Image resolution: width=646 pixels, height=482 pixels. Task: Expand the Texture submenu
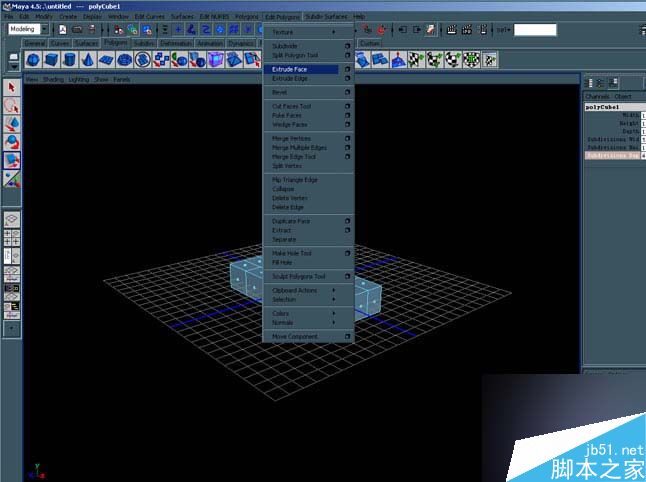[303, 32]
